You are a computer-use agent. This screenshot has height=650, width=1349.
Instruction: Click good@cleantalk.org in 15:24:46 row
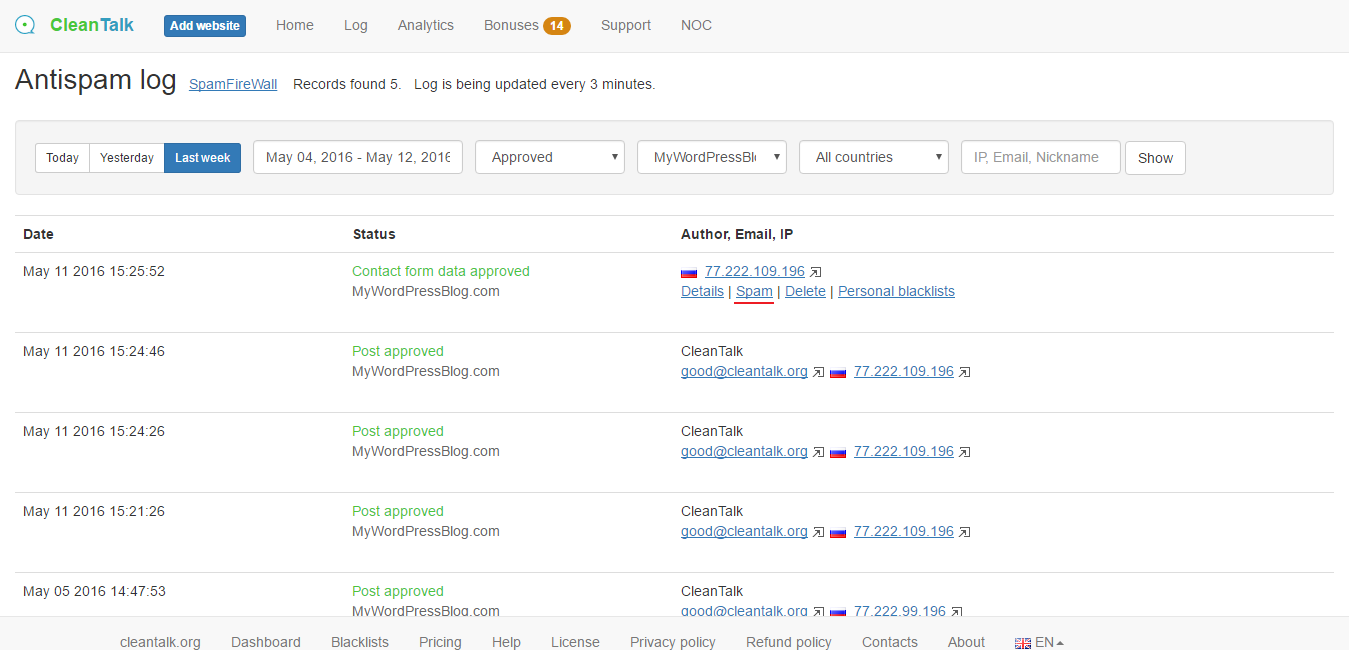[744, 371]
